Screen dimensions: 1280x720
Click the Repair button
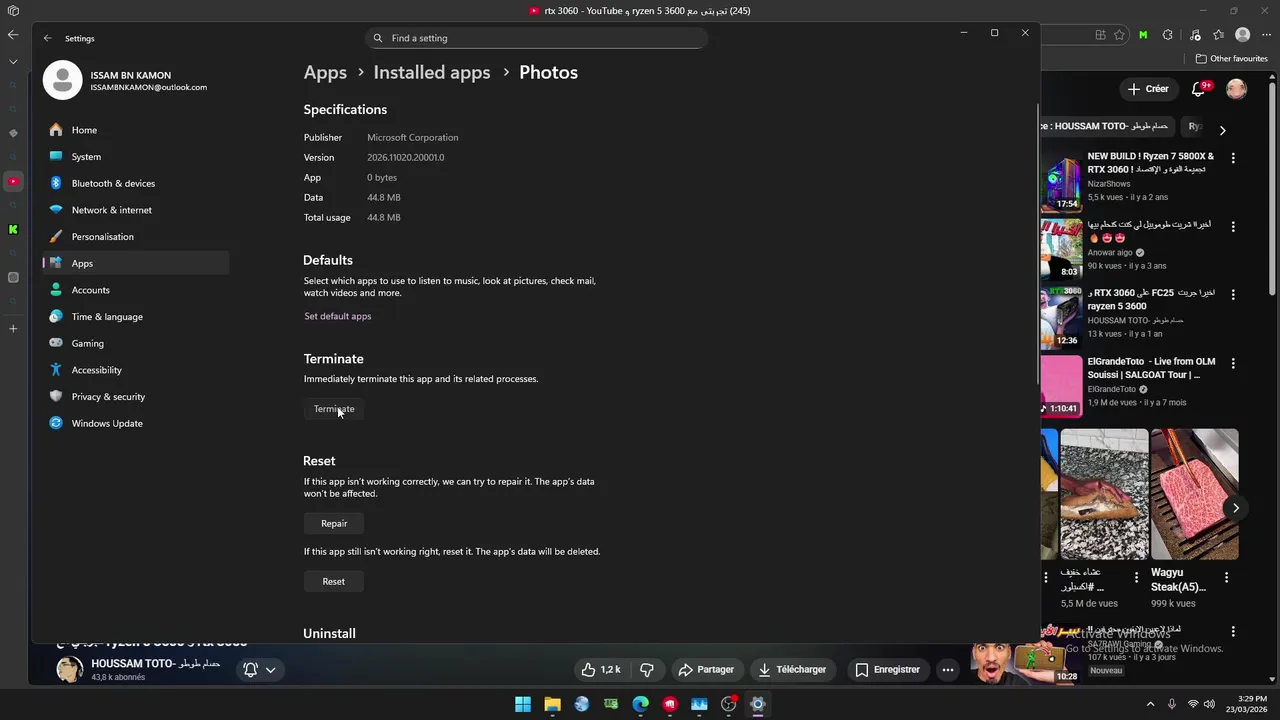(x=334, y=523)
